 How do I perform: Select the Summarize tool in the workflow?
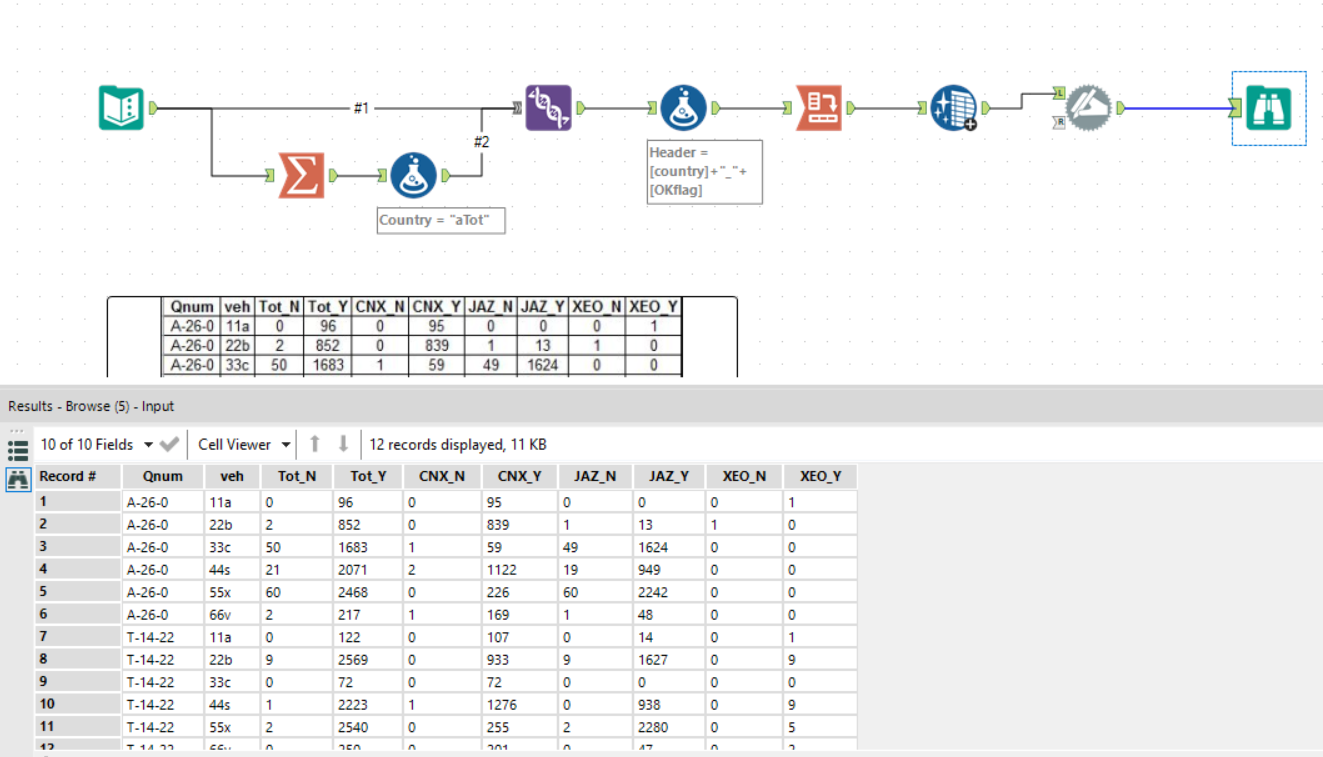300,175
